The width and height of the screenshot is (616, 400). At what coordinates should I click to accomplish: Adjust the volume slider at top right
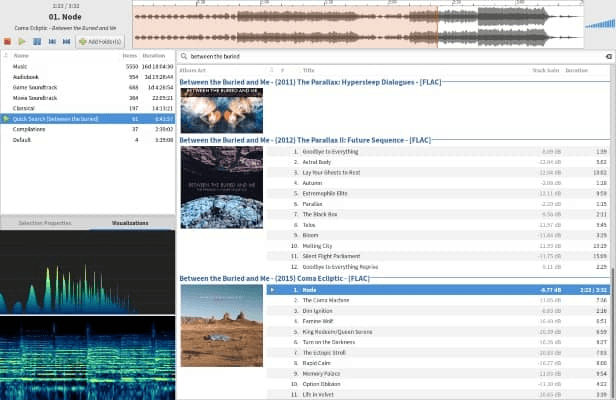pyautogui.click(x=600, y=24)
